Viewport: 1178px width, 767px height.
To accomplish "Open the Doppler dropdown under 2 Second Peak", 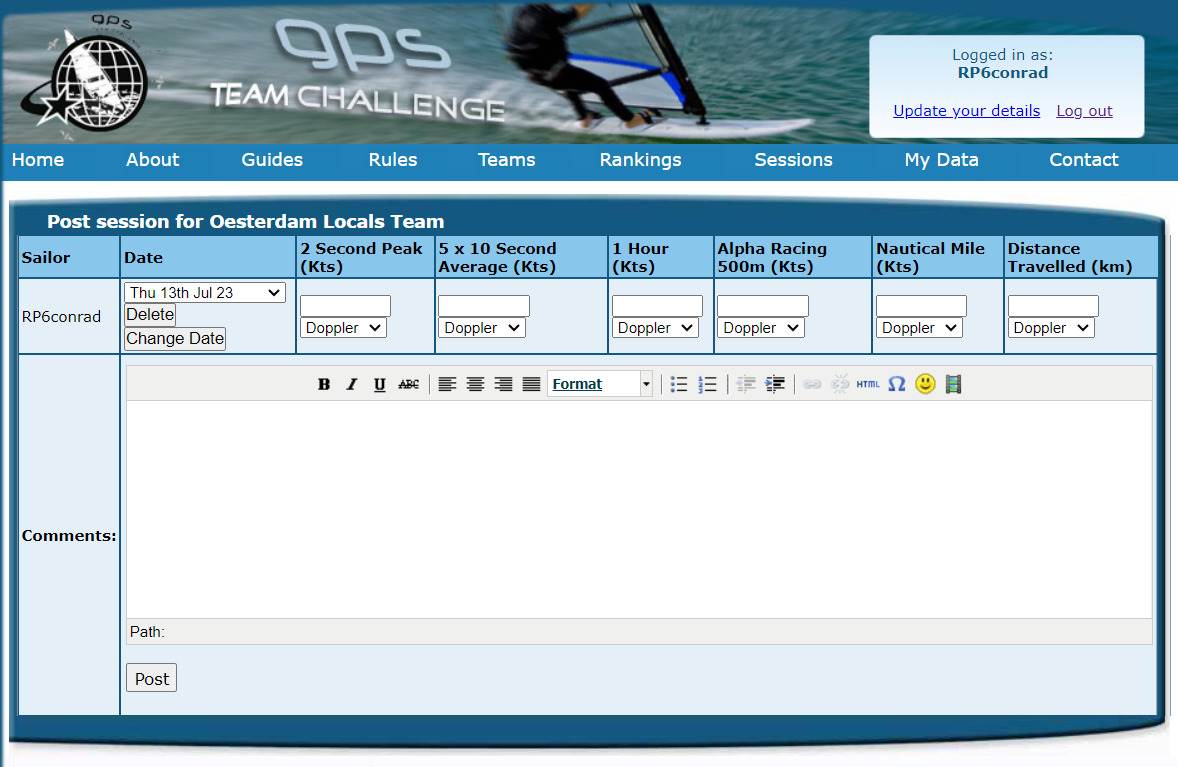I will [343, 328].
